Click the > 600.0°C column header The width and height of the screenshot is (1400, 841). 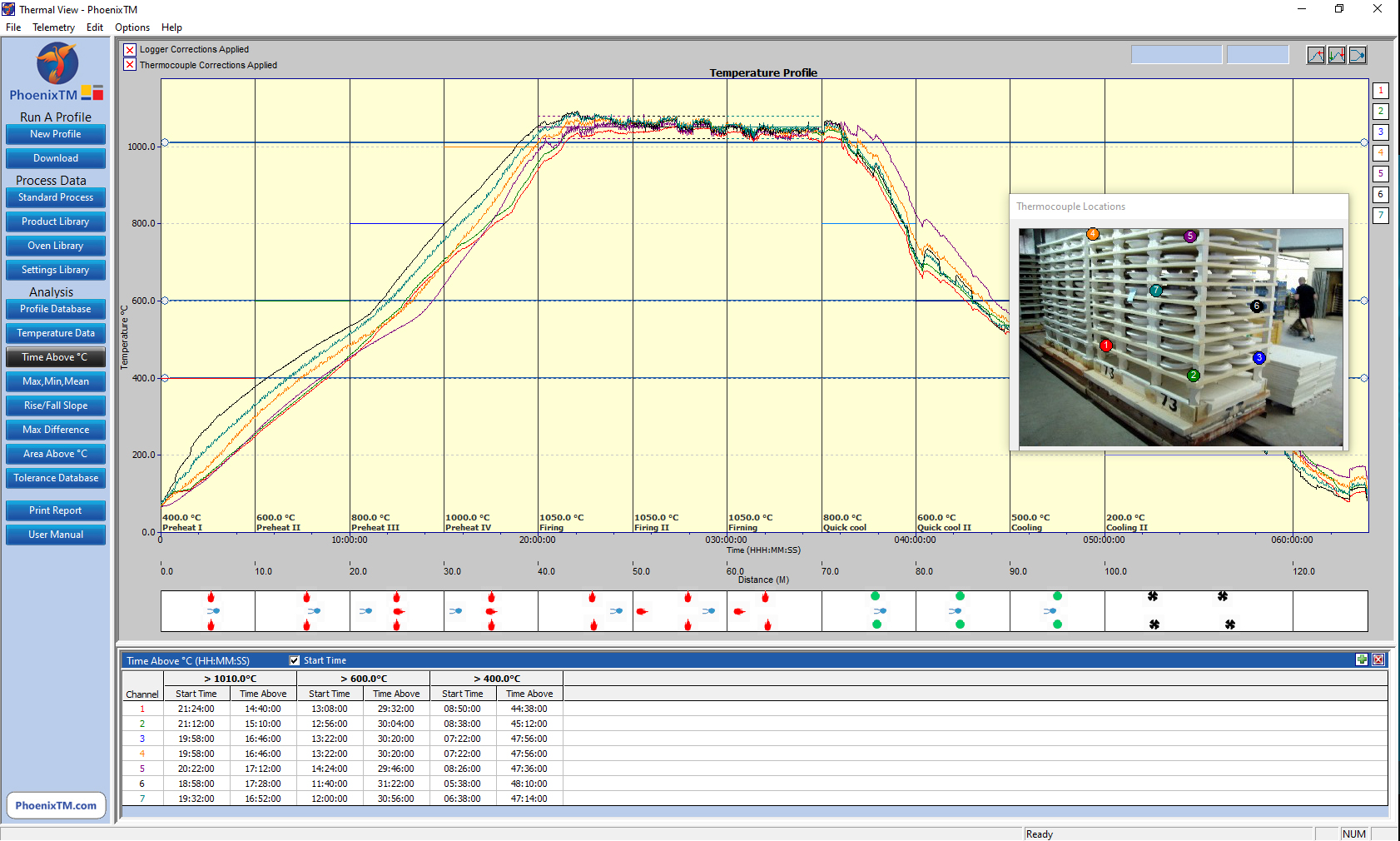(x=364, y=679)
